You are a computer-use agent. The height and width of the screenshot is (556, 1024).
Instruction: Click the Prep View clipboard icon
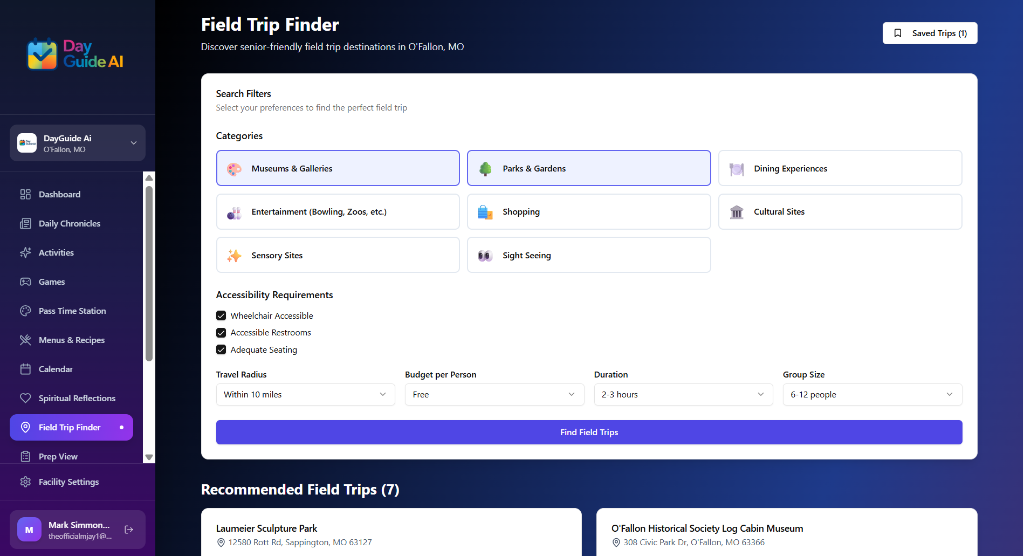[25, 456]
